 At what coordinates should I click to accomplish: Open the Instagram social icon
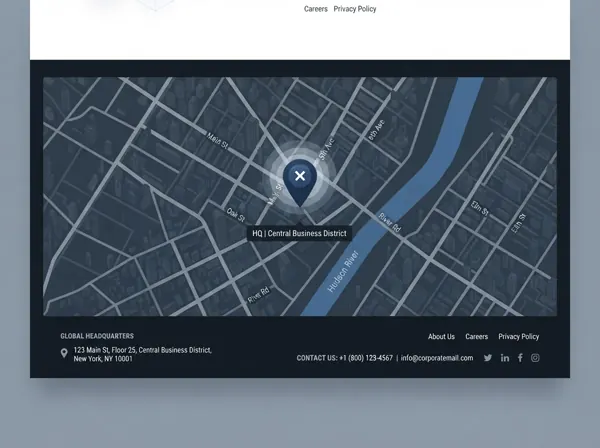[535, 358]
